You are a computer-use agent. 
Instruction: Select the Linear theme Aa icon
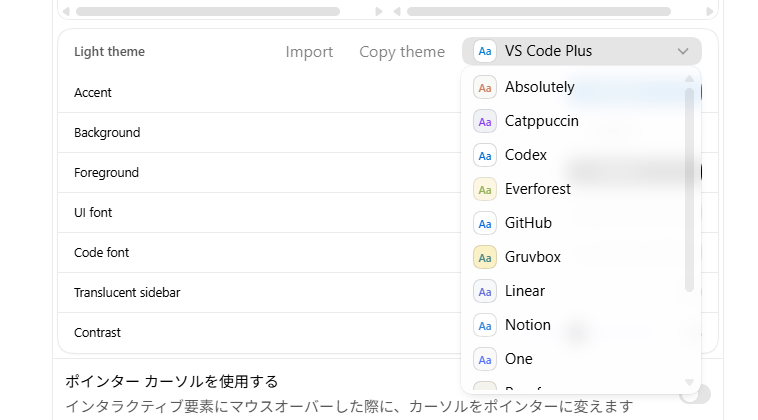point(485,291)
